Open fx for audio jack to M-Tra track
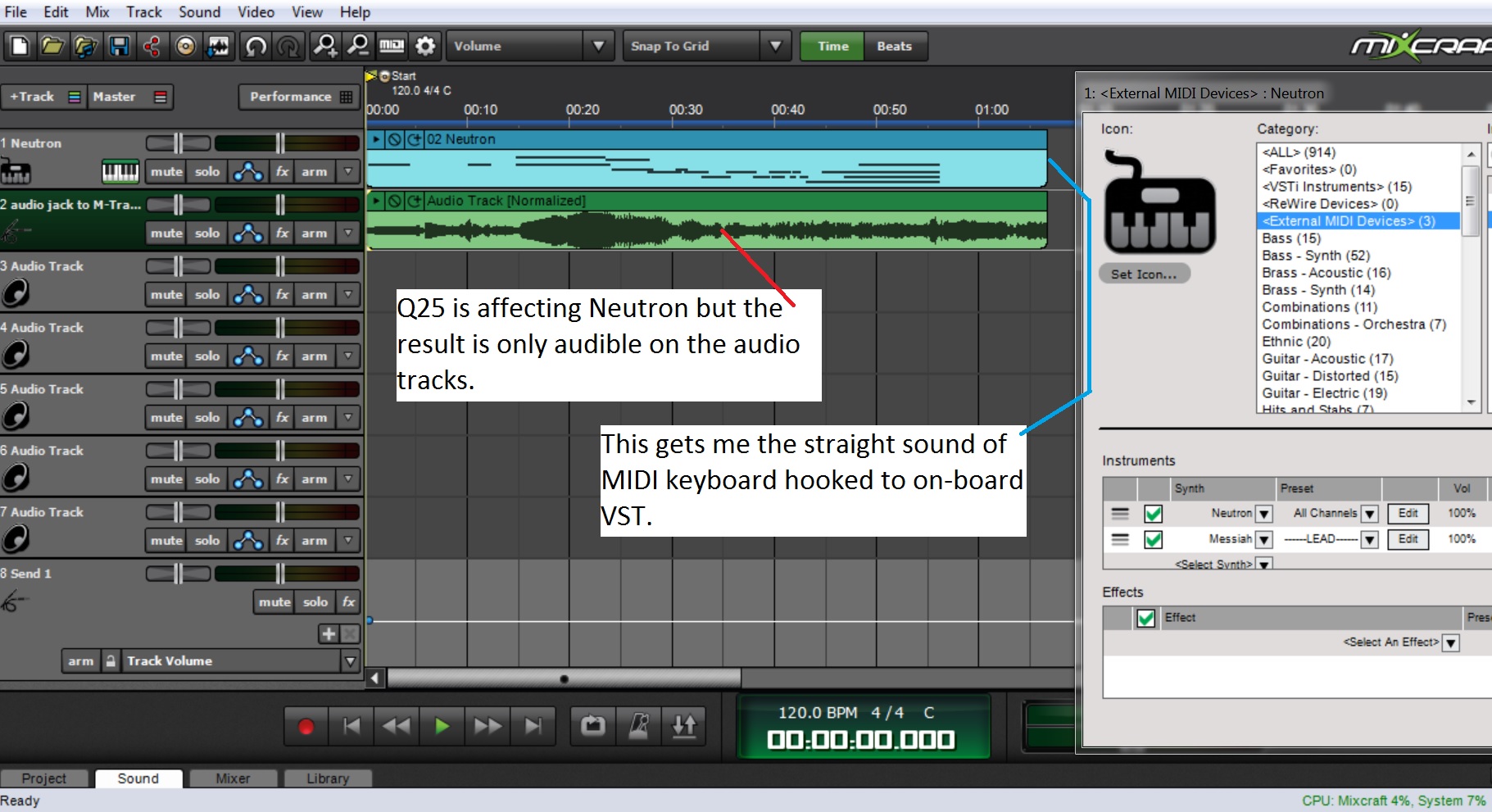1492x812 pixels. click(282, 233)
